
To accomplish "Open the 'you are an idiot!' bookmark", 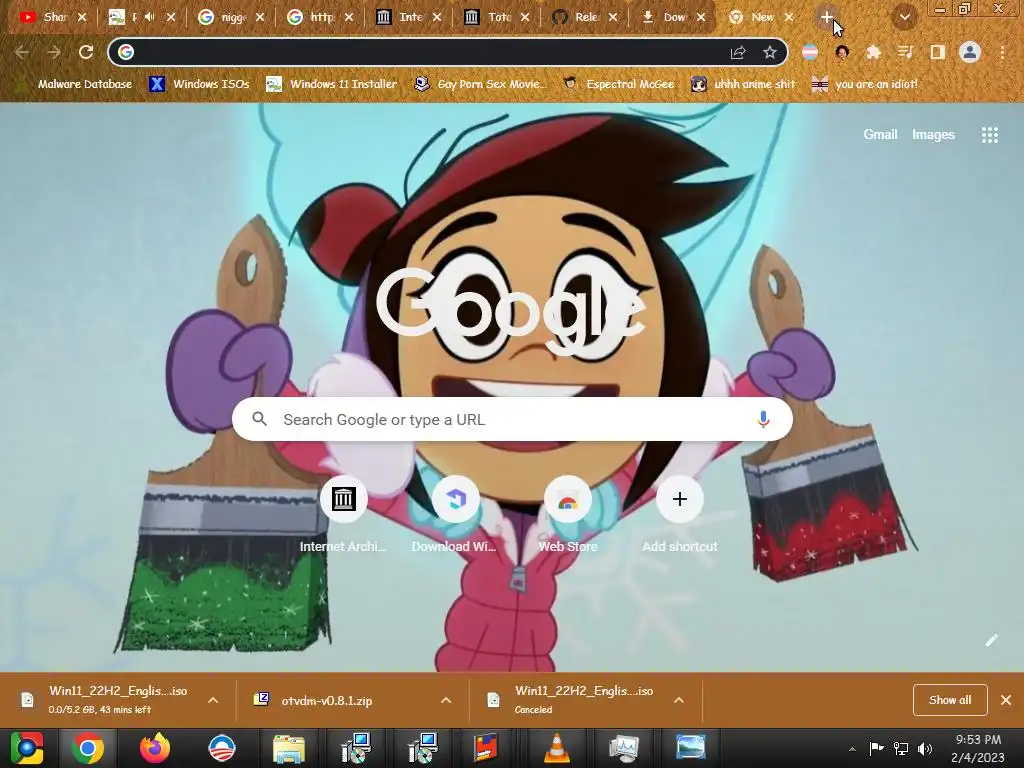I will click(x=865, y=84).
